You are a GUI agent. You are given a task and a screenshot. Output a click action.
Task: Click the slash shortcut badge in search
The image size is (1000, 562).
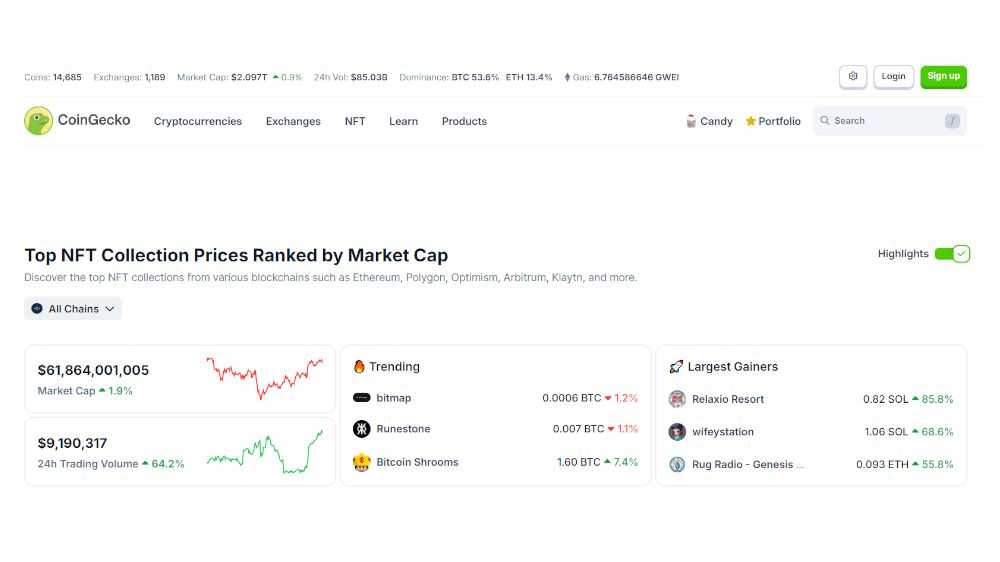pos(952,121)
